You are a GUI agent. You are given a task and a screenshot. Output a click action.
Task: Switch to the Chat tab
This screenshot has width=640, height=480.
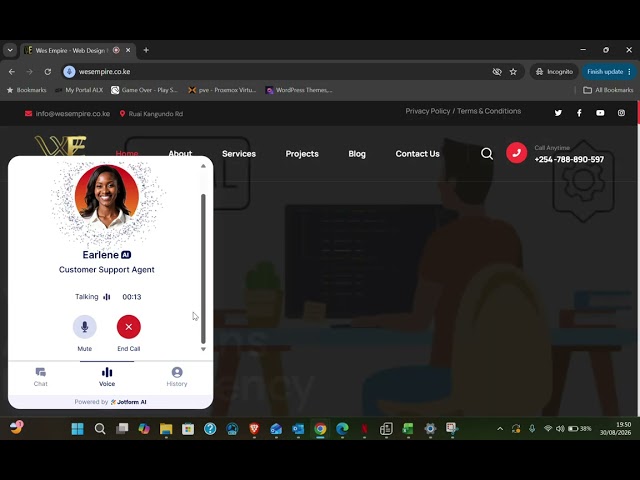(x=40, y=377)
